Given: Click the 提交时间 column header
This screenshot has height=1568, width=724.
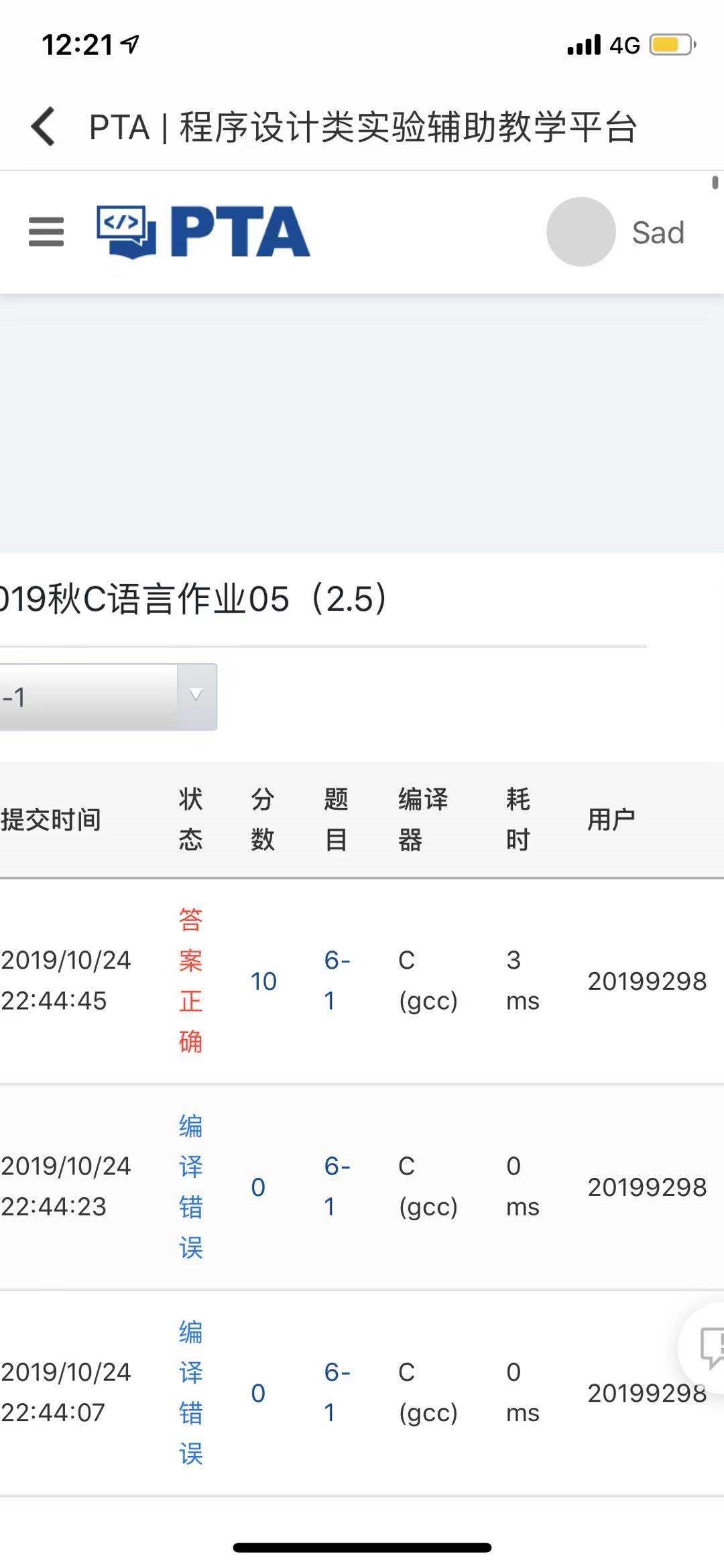Looking at the screenshot, I should click(51, 819).
